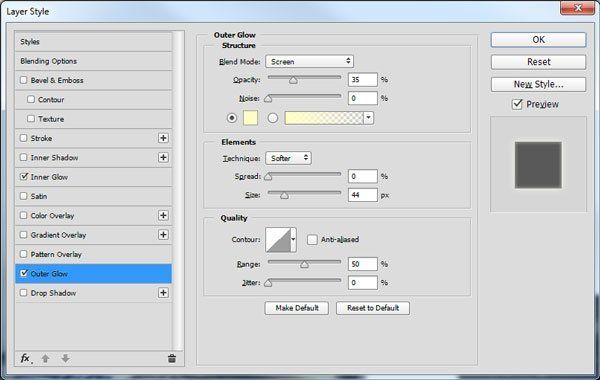Click the OK button
The image size is (600, 380).
point(538,40)
